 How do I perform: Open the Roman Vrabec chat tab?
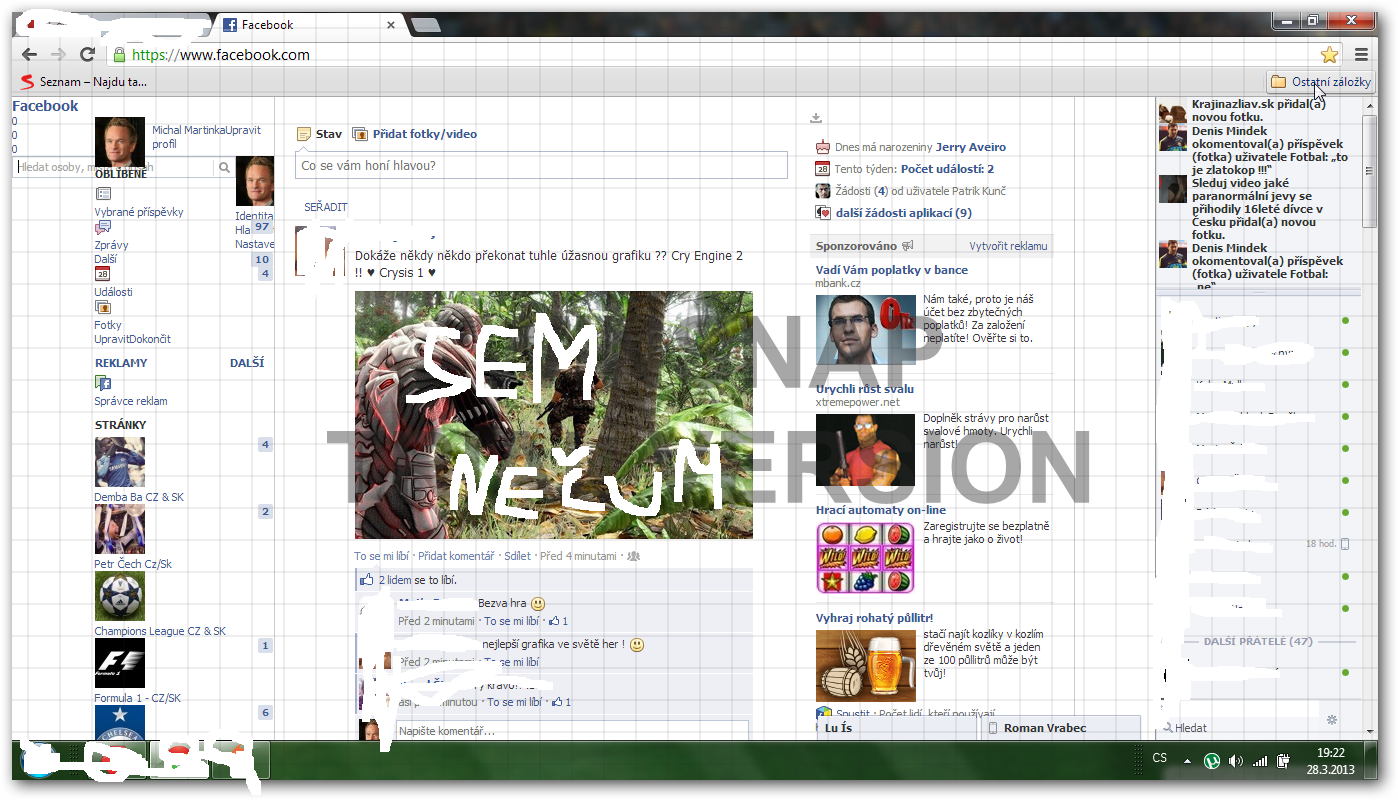tap(1061, 727)
